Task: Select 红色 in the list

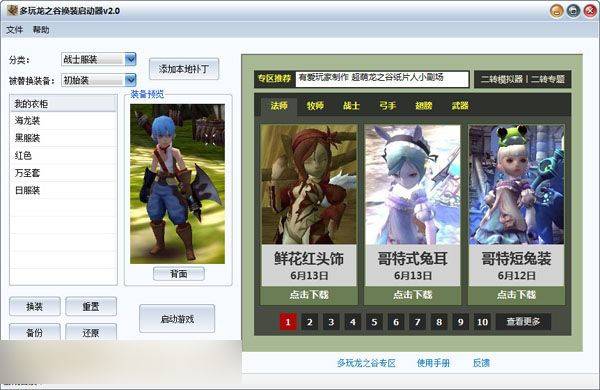Action: pyautogui.click(x=64, y=155)
